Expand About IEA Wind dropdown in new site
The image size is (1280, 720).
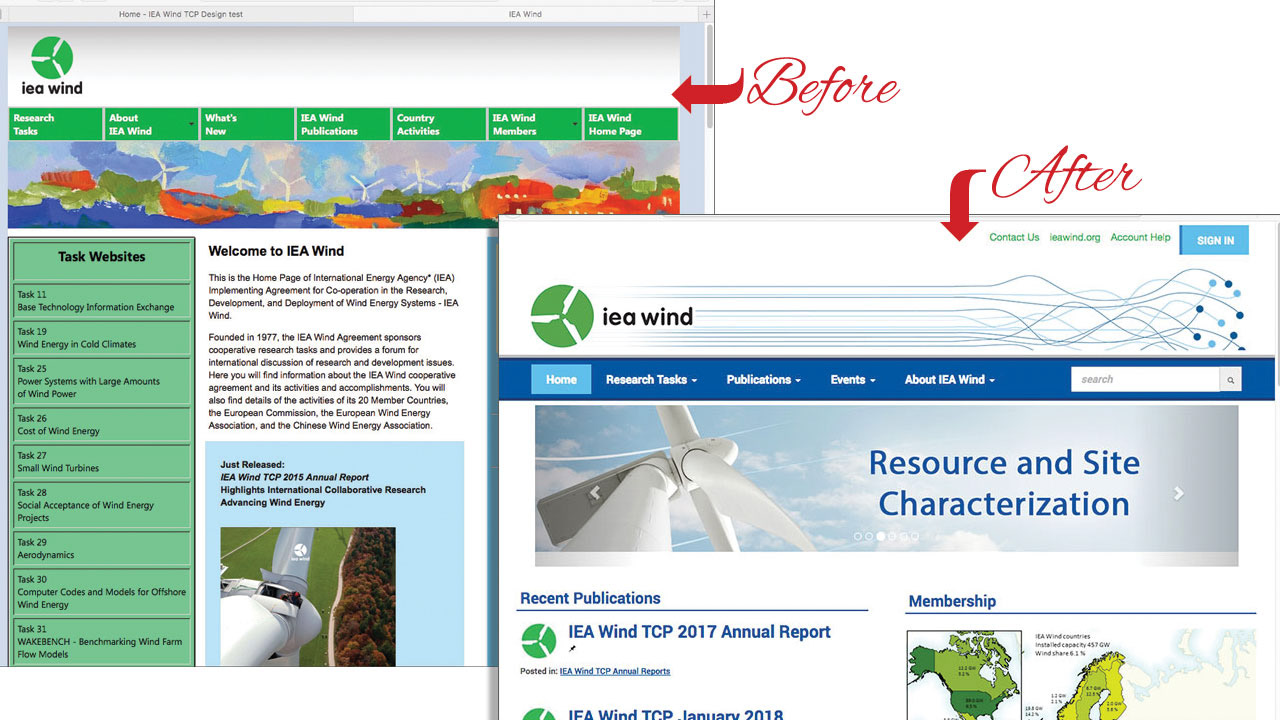tap(950, 380)
